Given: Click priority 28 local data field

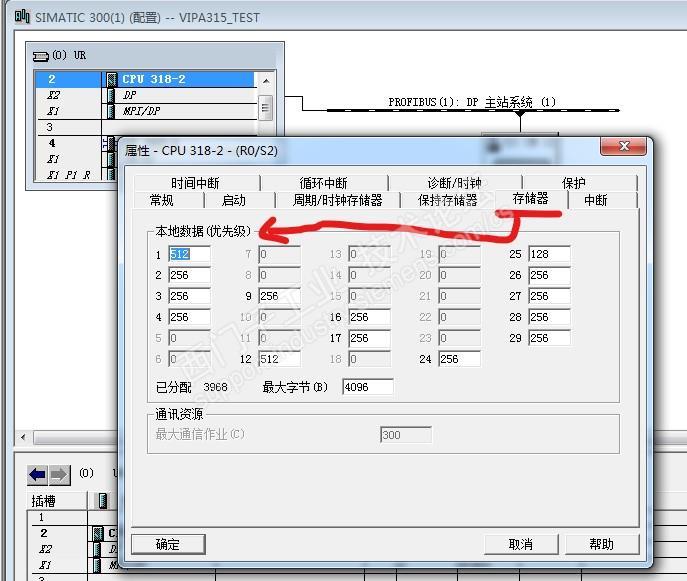Looking at the screenshot, I should [x=549, y=317].
